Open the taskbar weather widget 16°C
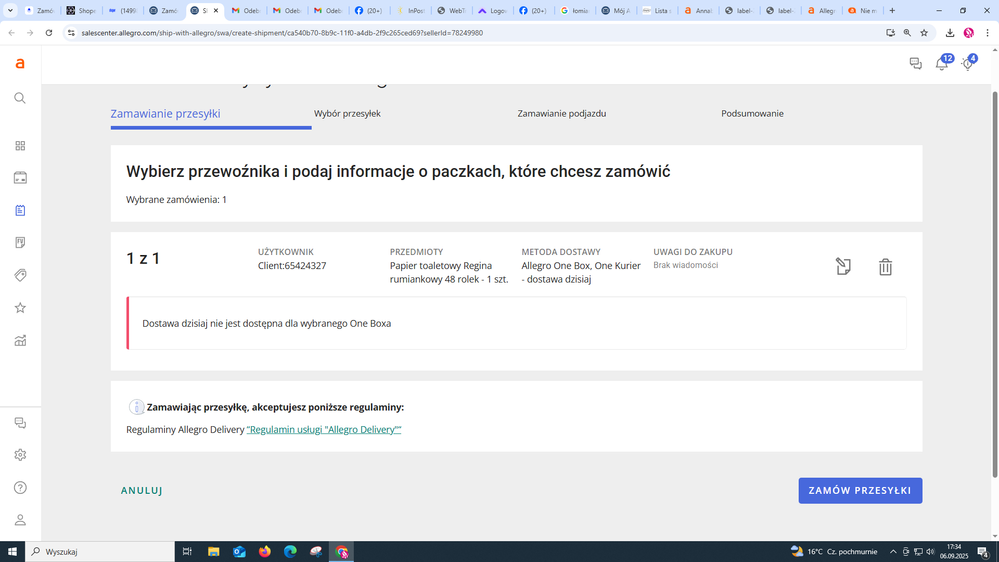Viewport: 999px width, 562px height. click(x=834, y=552)
